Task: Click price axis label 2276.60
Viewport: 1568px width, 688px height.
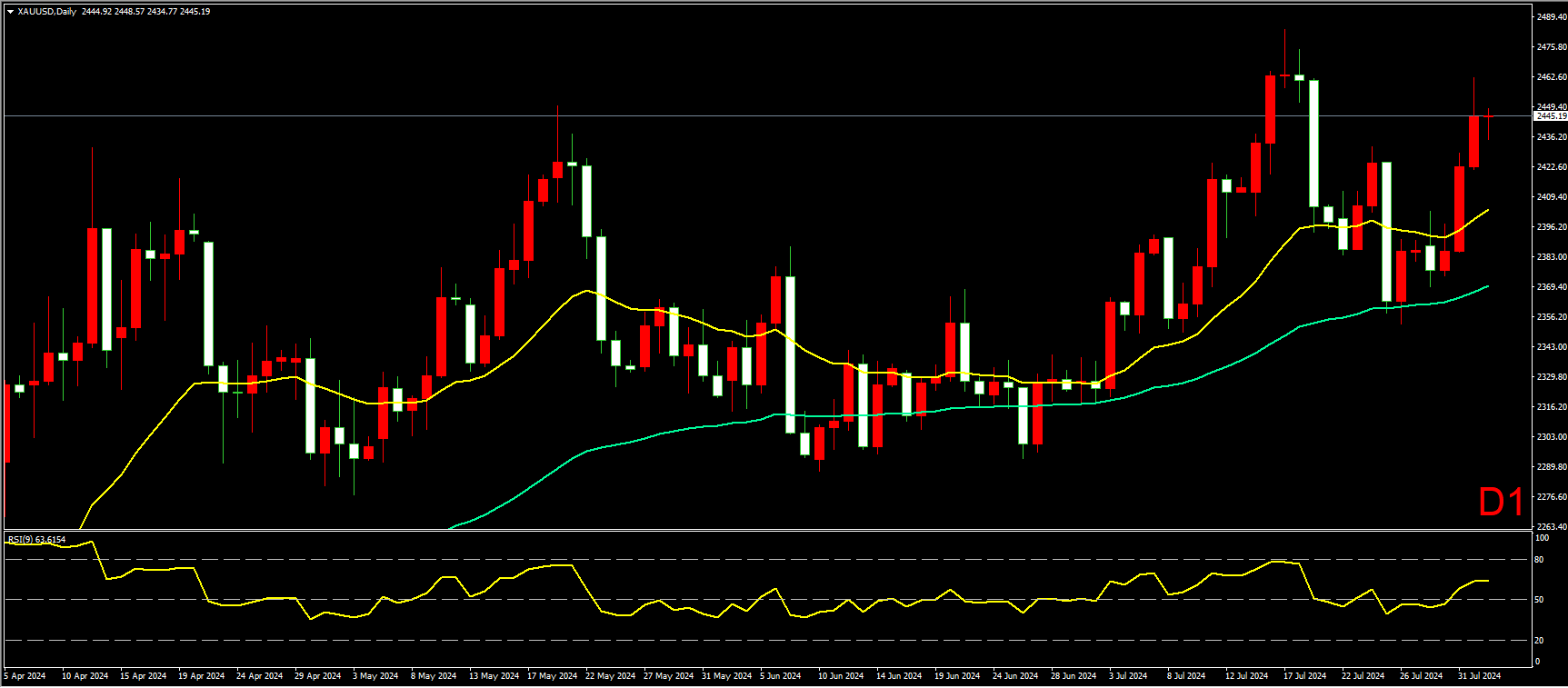Action: pyautogui.click(x=1552, y=497)
